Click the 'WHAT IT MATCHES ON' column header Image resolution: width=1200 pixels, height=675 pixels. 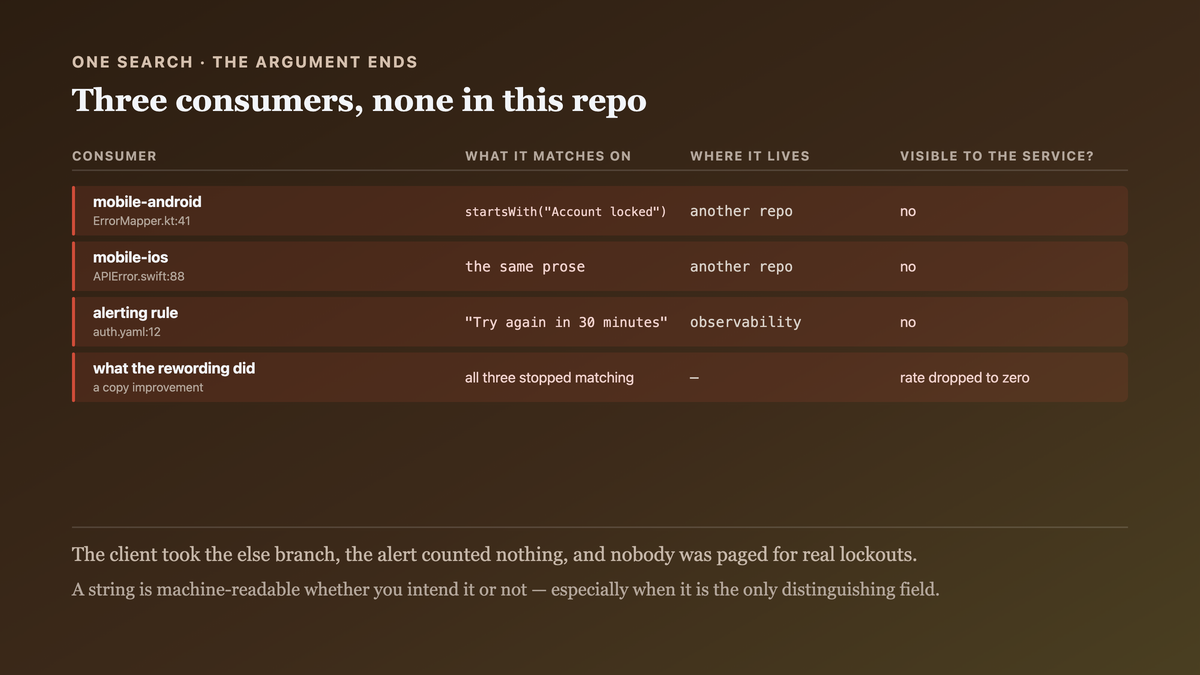point(548,156)
